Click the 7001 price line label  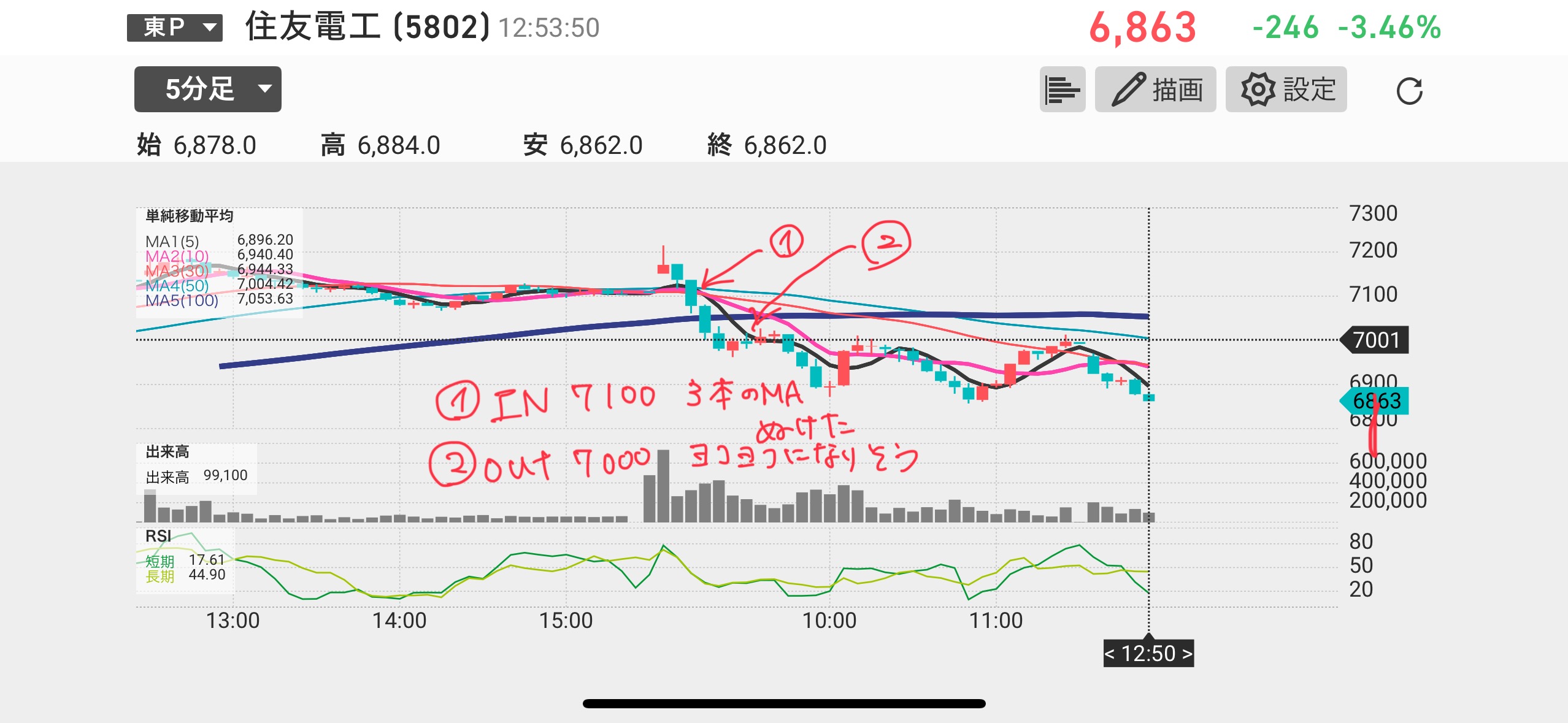point(1375,340)
